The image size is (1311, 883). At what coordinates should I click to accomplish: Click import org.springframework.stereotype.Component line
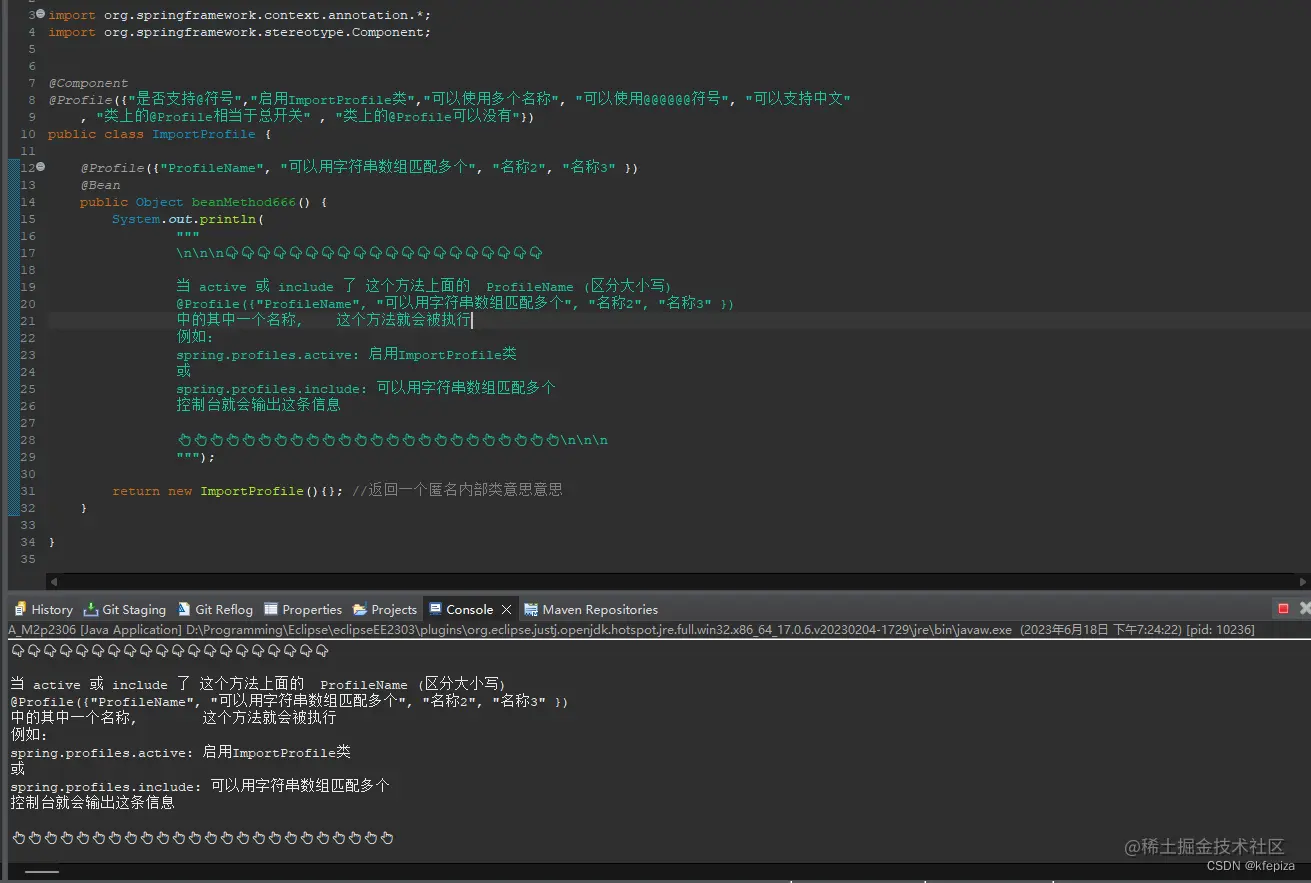240,32
